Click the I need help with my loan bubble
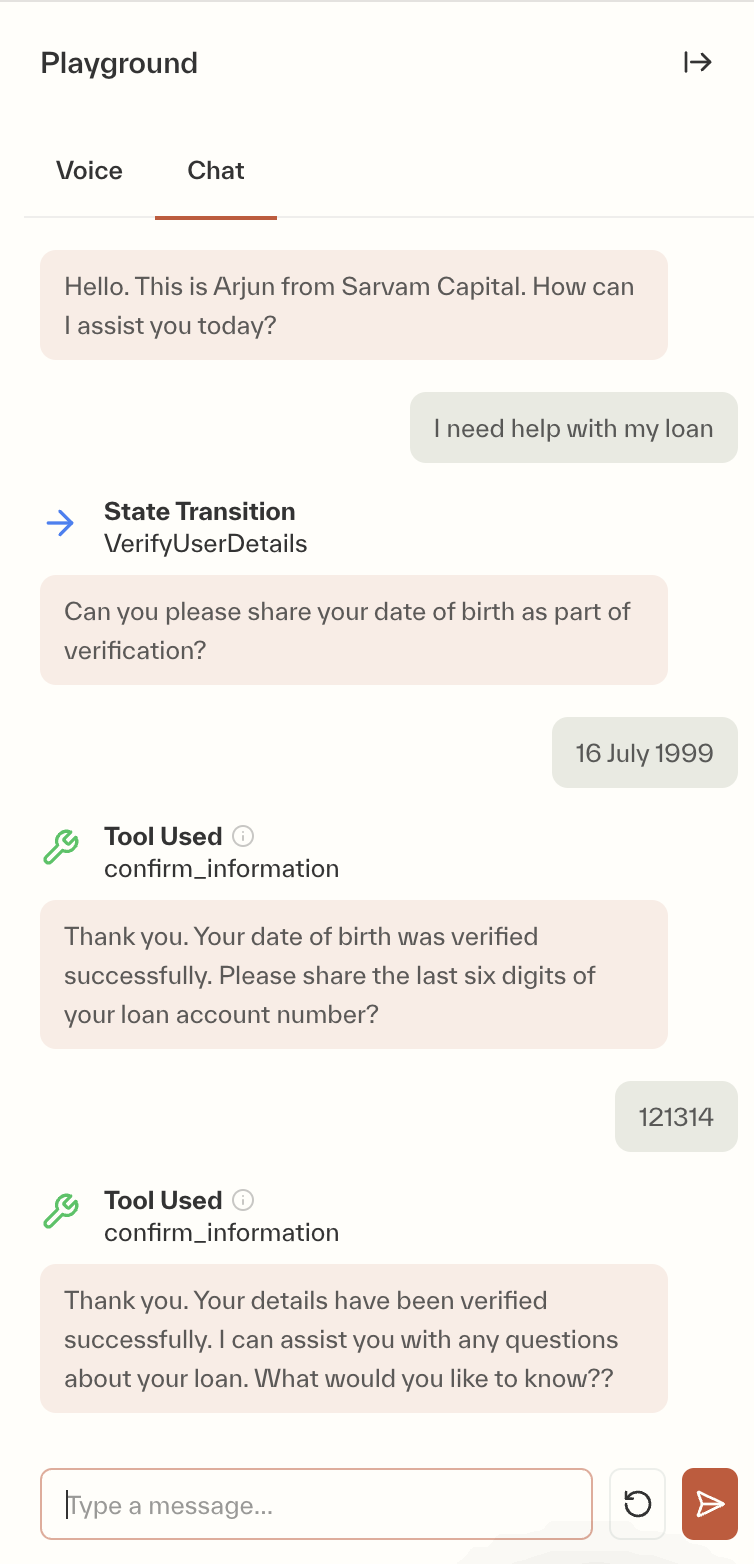The width and height of the screenshot is (754, 1564). point(573,427)
